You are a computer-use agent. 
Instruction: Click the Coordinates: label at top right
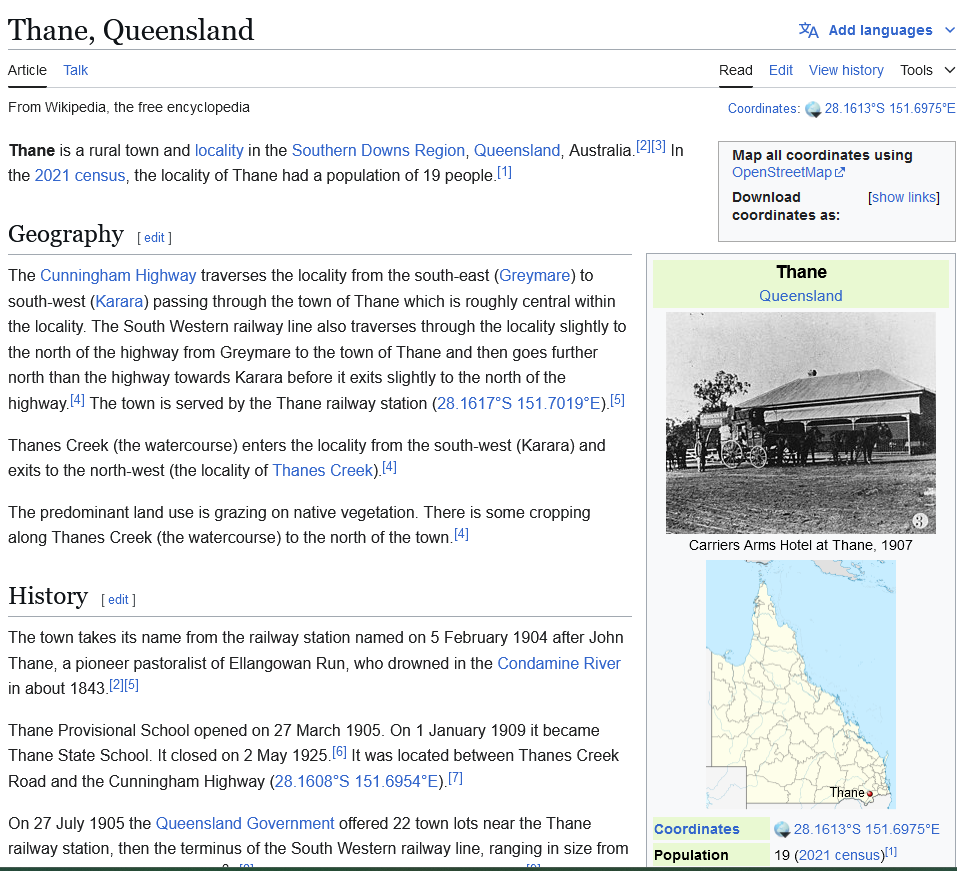coord(764,109)
